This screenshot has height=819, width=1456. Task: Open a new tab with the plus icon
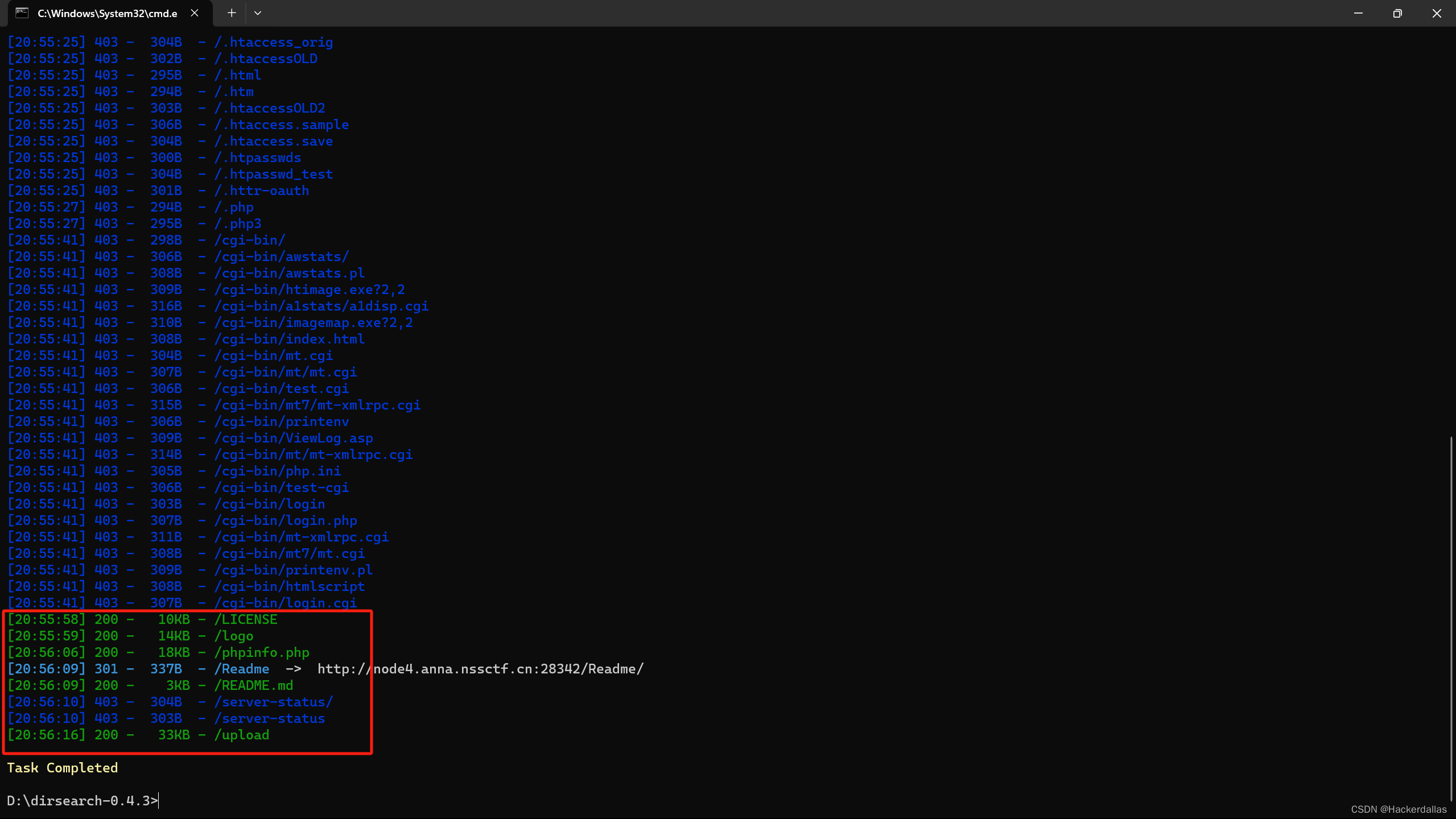[x=231, y=13]
